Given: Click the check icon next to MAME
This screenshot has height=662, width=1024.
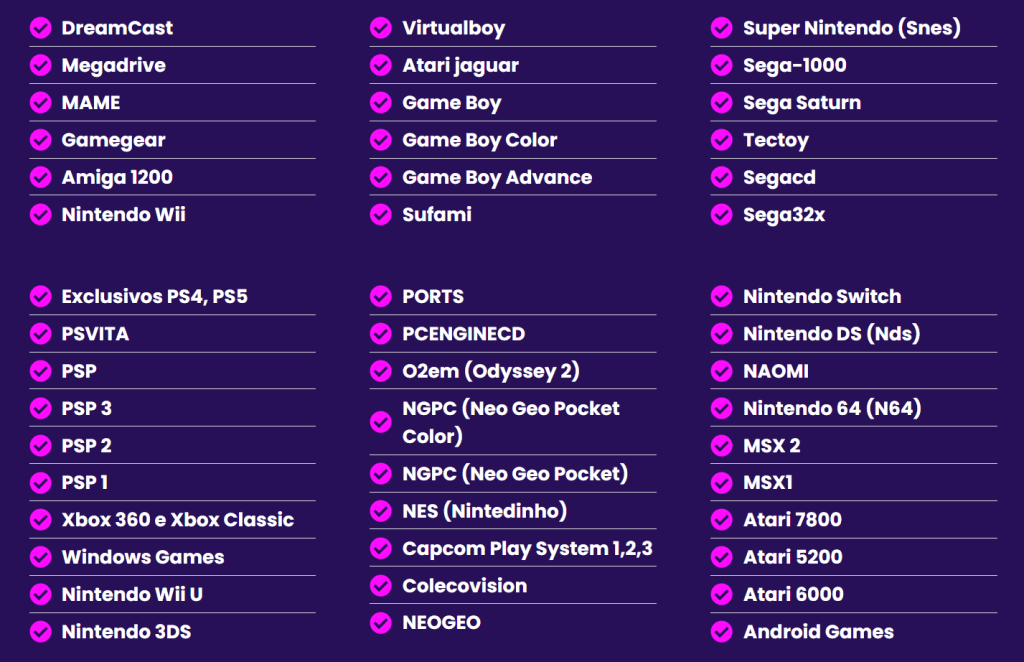Looking at the screenshot, I should coord(40,103).
